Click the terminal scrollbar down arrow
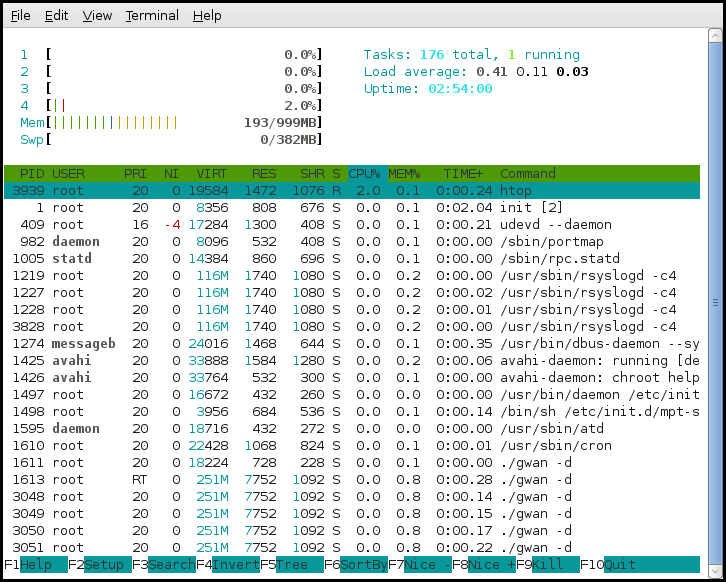This screenshot has width=726, height=582. (715, 570)
